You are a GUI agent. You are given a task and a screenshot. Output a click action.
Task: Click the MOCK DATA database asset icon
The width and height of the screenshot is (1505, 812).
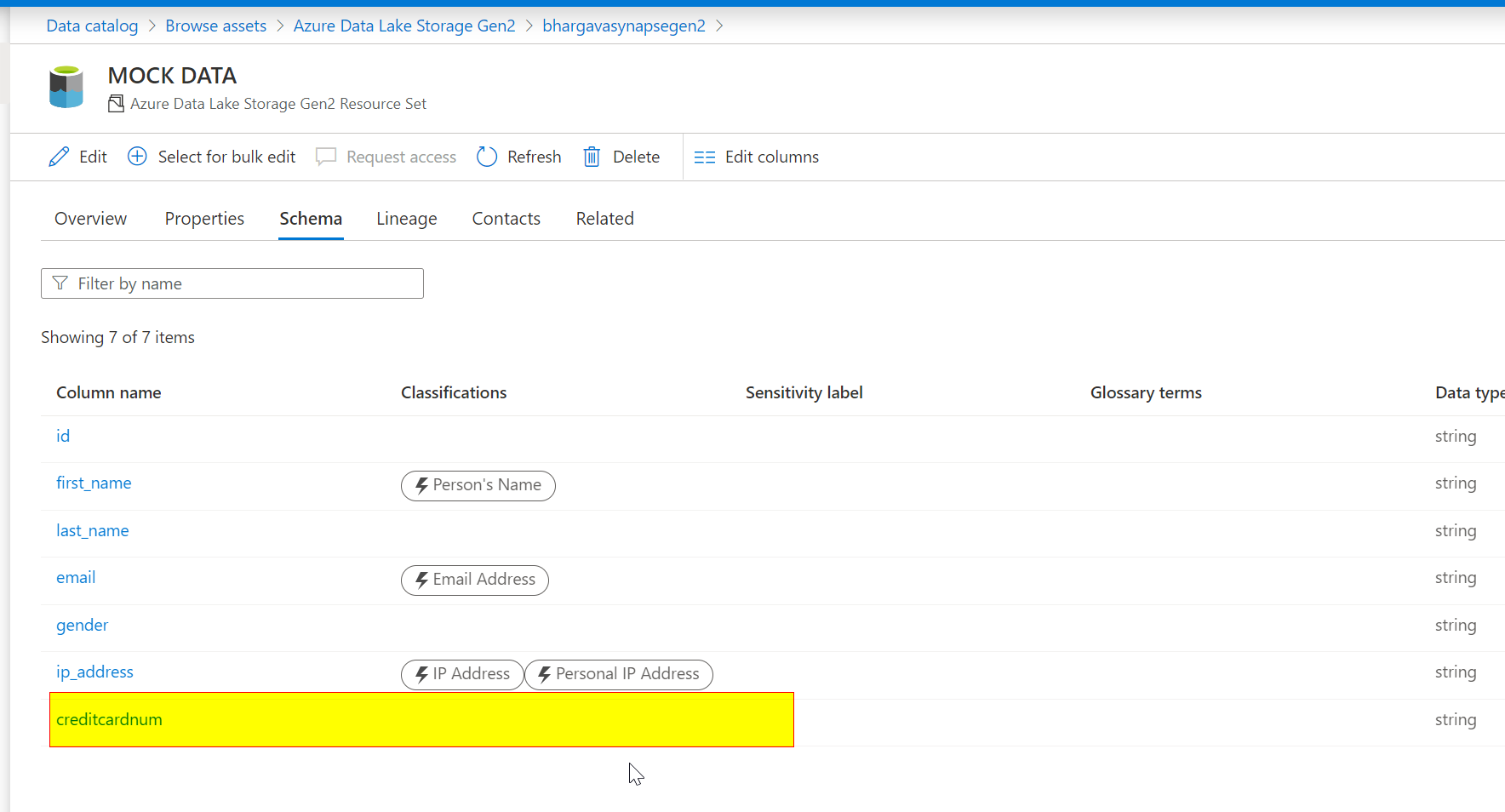pos(66,86)
